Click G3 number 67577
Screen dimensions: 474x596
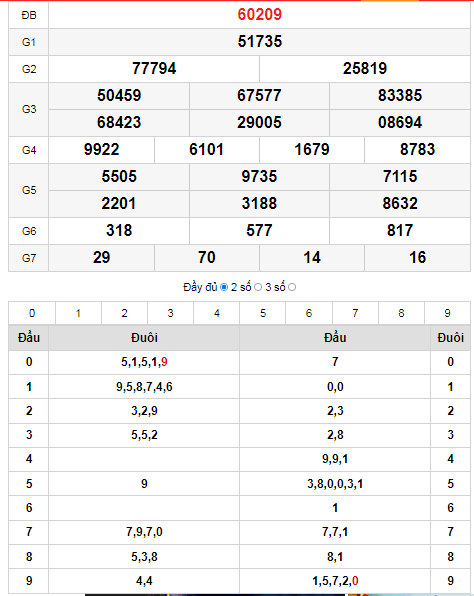pos(259,95)
